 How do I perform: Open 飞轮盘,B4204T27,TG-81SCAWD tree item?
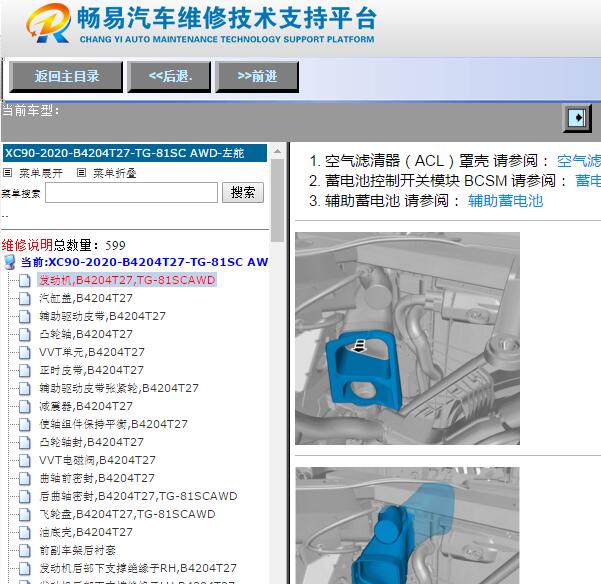coord(127,514)
